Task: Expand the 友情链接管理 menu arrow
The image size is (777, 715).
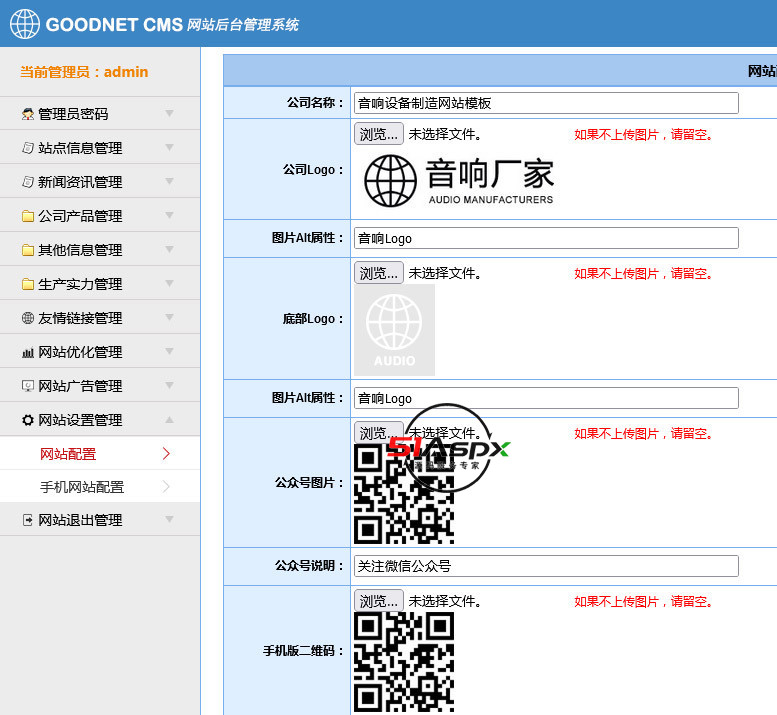Action: pyautogui.click(x=169, y=317)
